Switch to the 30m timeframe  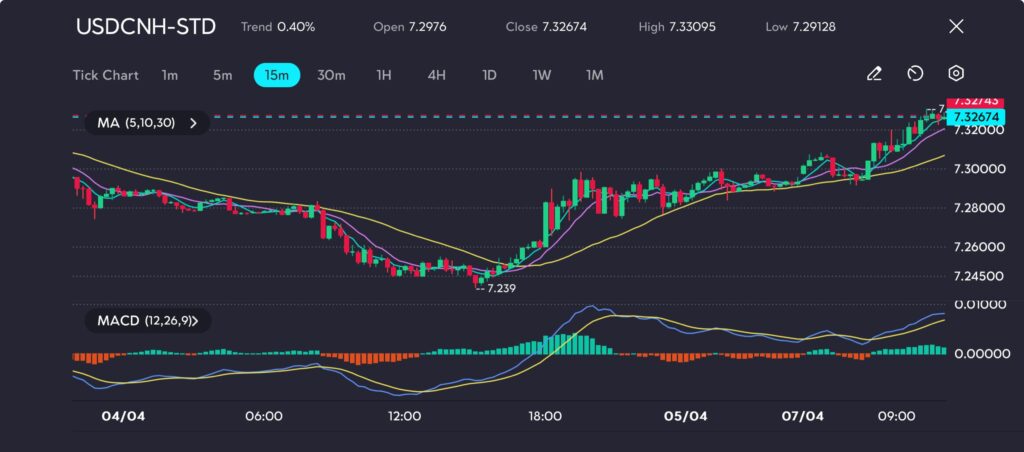click(331, 75)
